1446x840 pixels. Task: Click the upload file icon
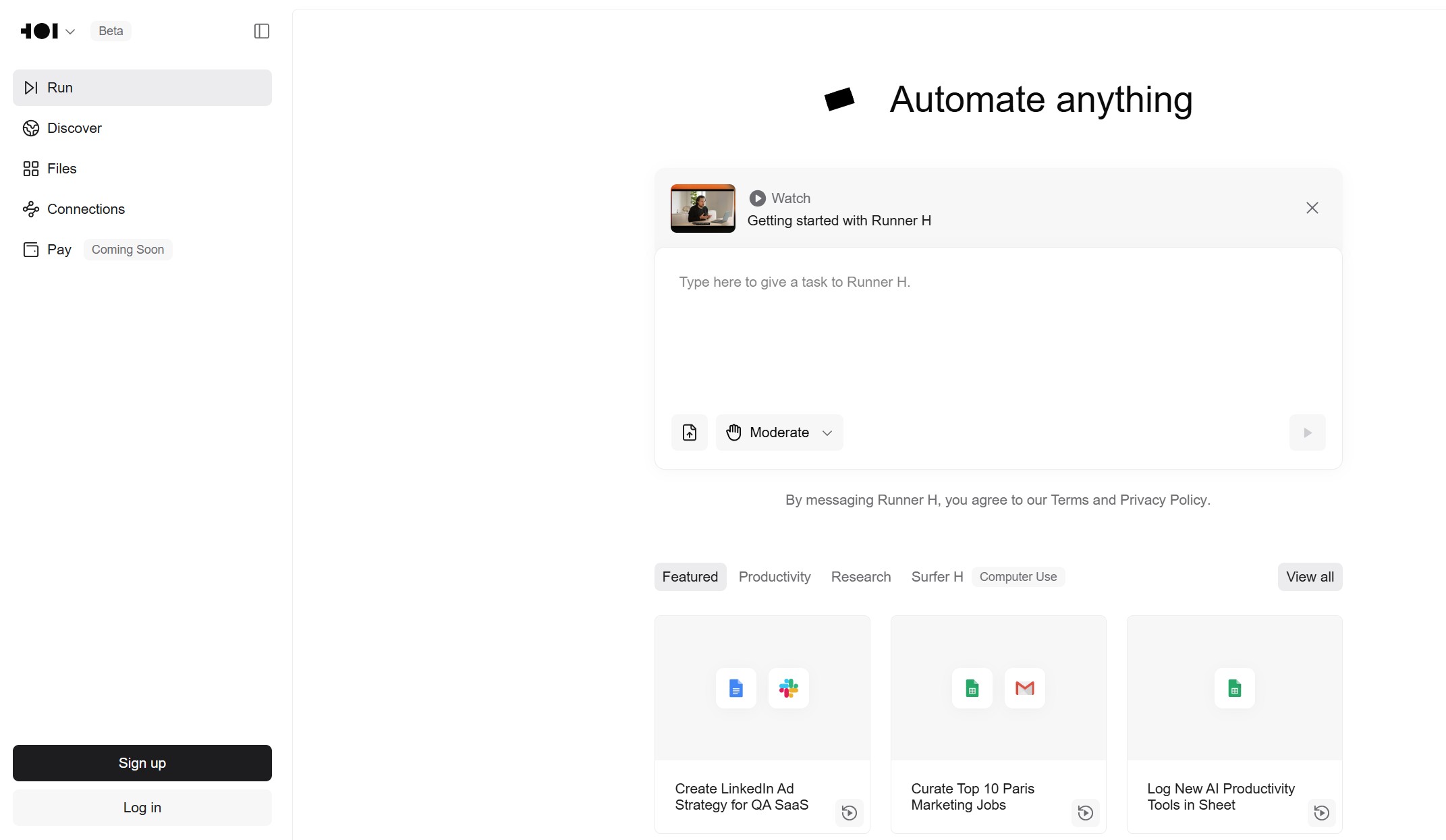[690, 432]
